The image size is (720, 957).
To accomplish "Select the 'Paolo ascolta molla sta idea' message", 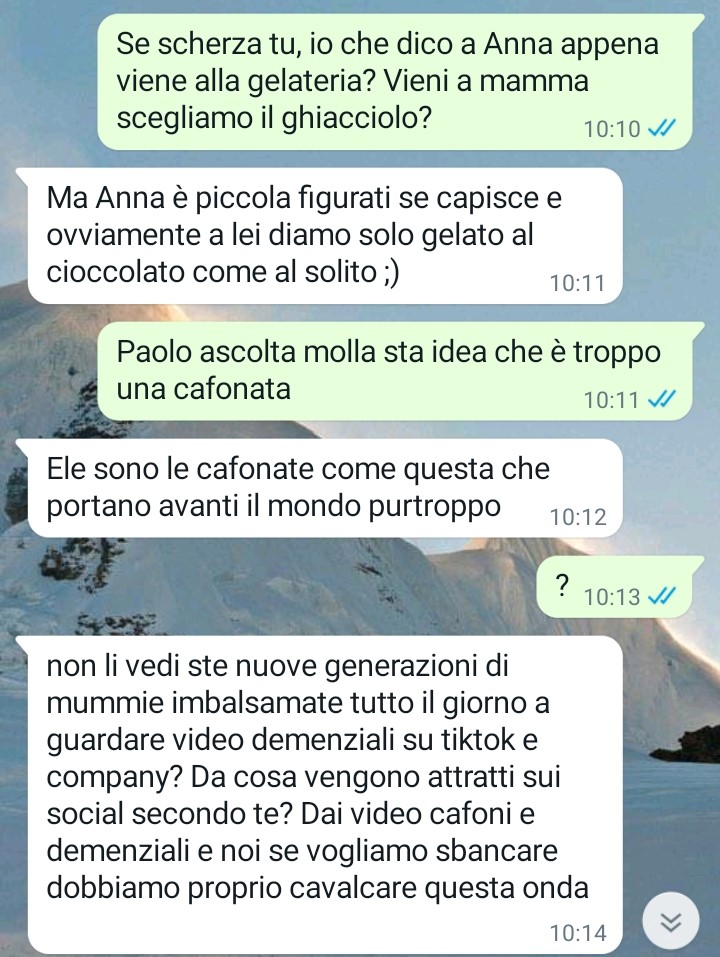I will click(396, 371).
